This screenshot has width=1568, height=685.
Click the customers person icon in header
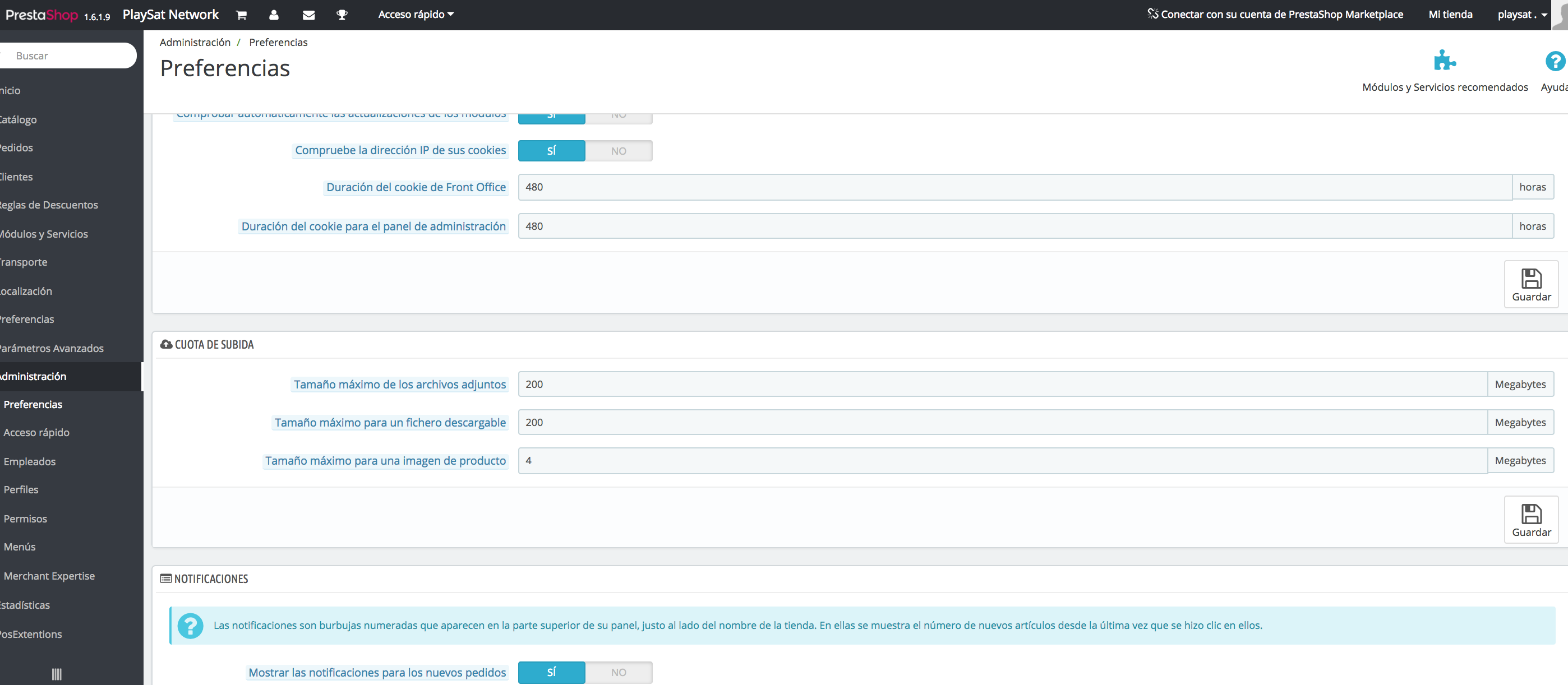(x=274, y=15)
